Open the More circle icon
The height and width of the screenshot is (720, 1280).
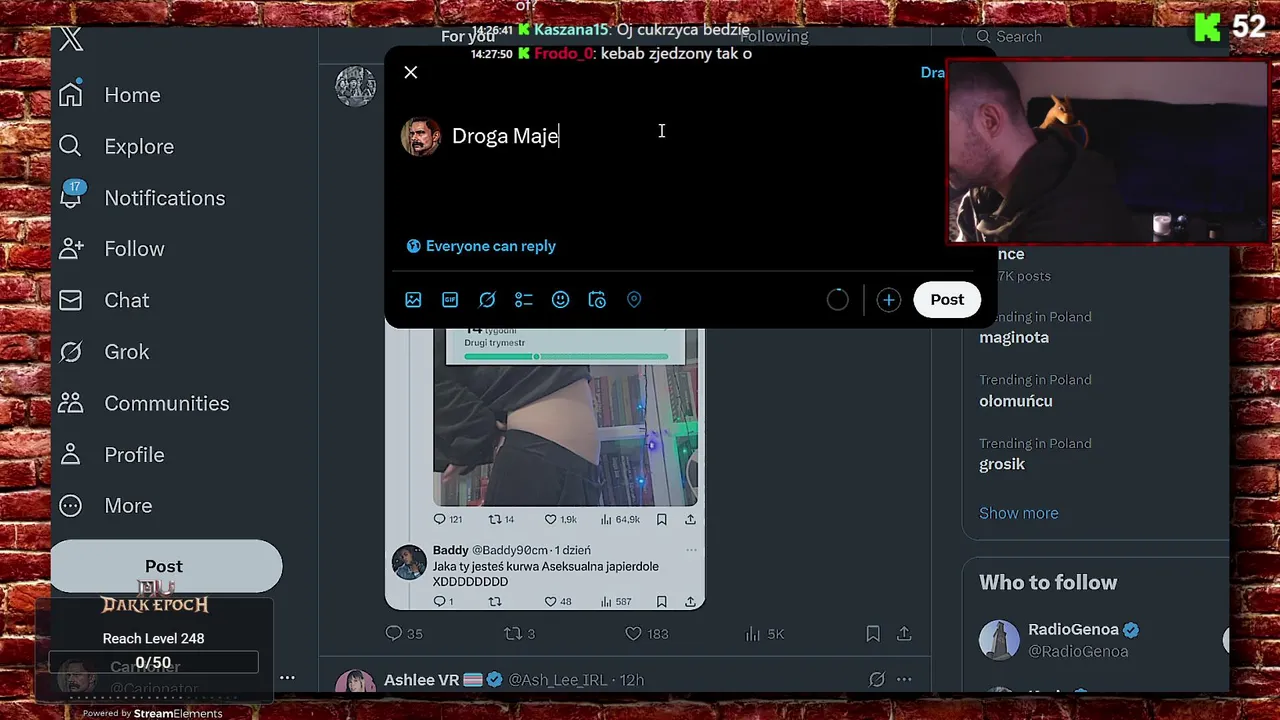tap(70, 505)
